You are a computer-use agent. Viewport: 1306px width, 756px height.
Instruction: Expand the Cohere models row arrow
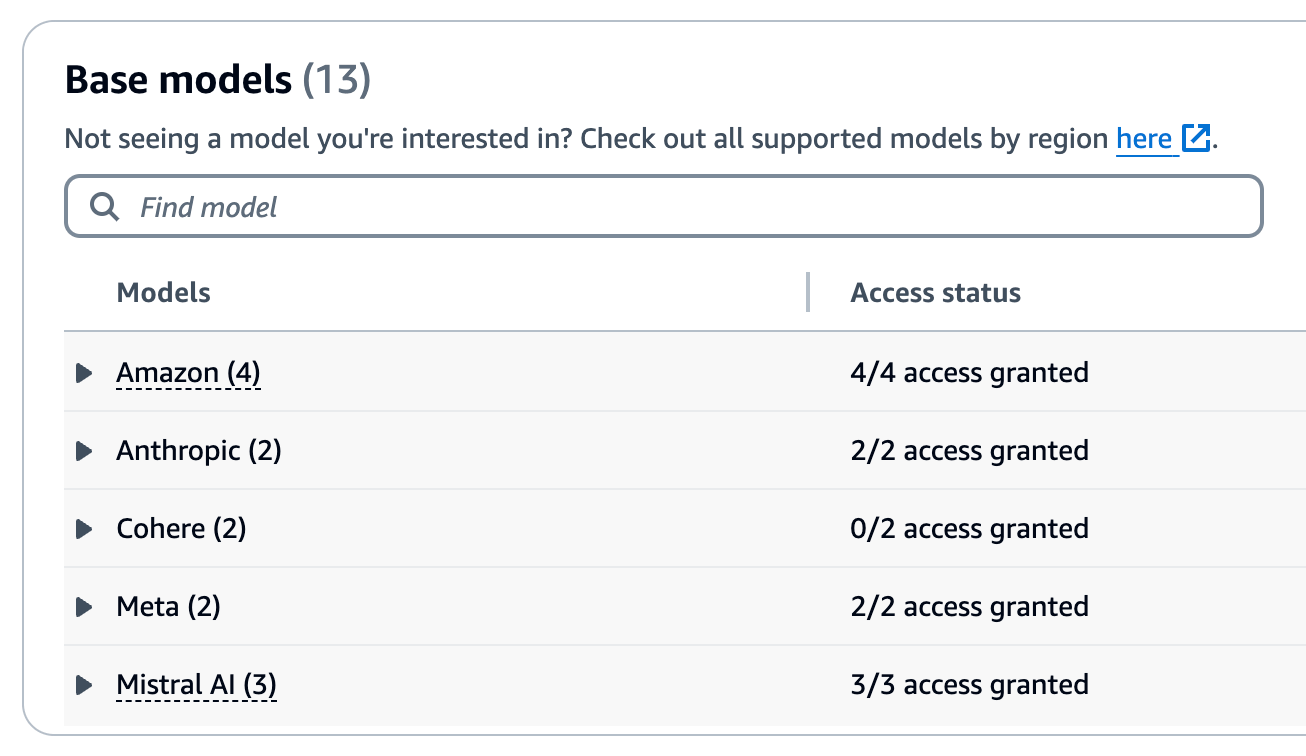[84, 529]
